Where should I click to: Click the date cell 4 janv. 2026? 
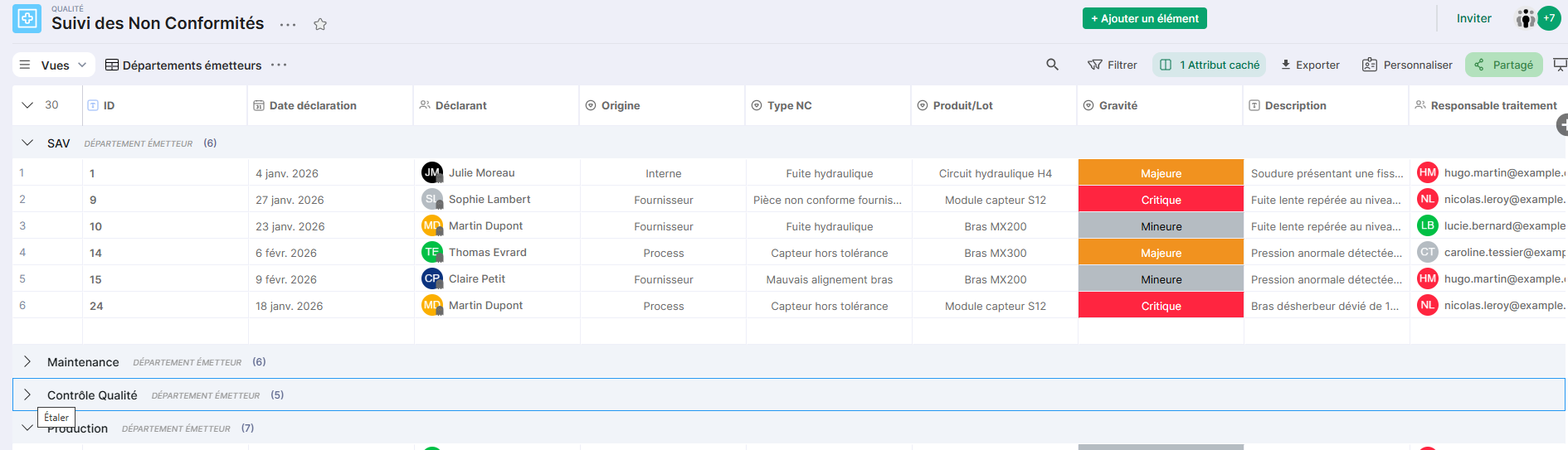[x=331, y=172]
